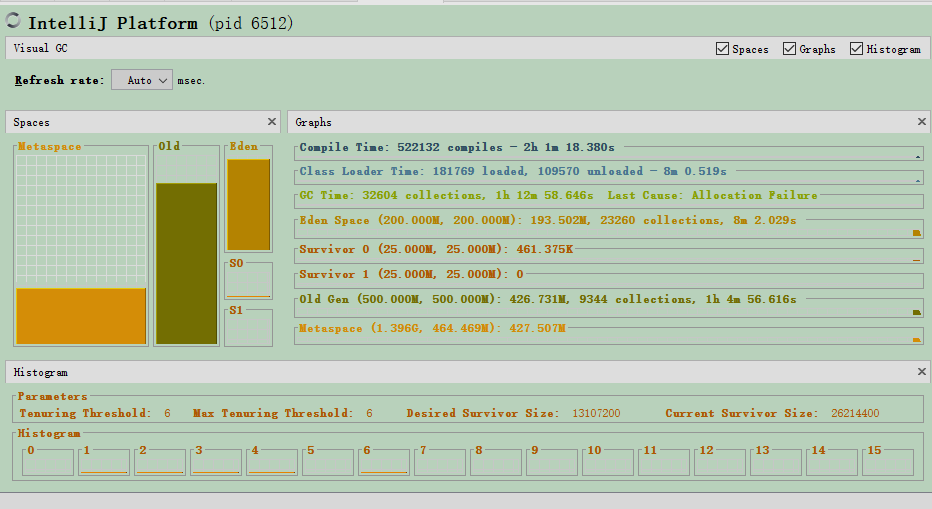Click the Refresh rate label
This screenshot has width=932, height=509.
59,80
